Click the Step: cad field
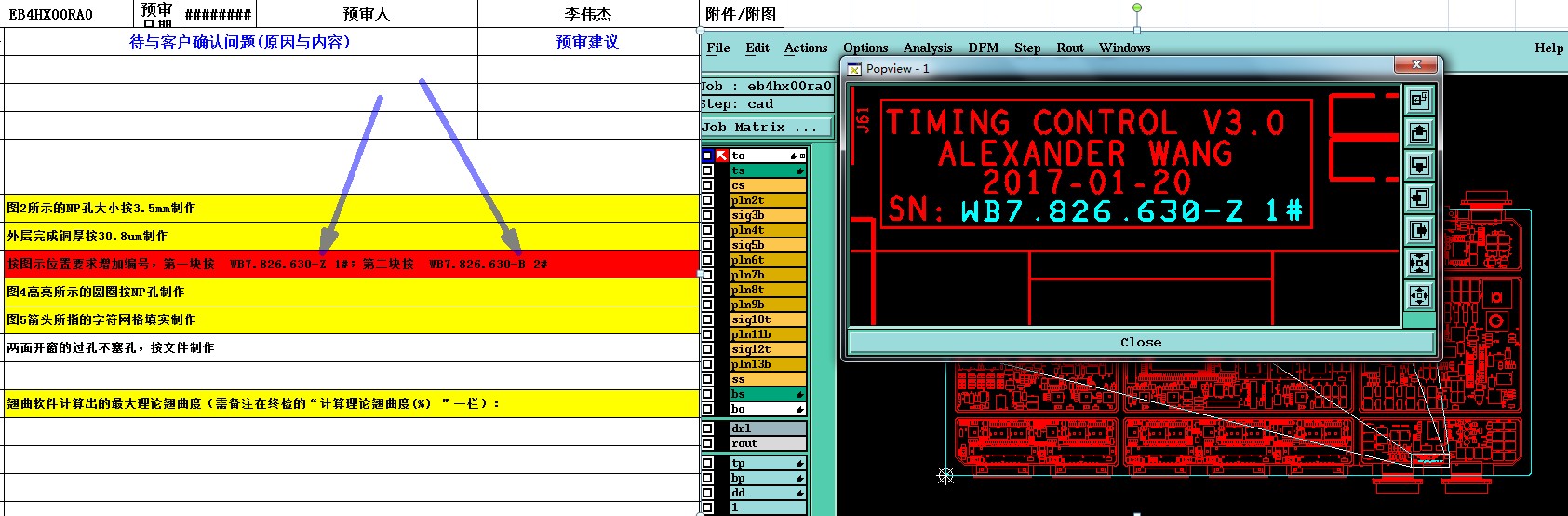1568x516 pixels. pyautogui.click(x=767, y=104)
